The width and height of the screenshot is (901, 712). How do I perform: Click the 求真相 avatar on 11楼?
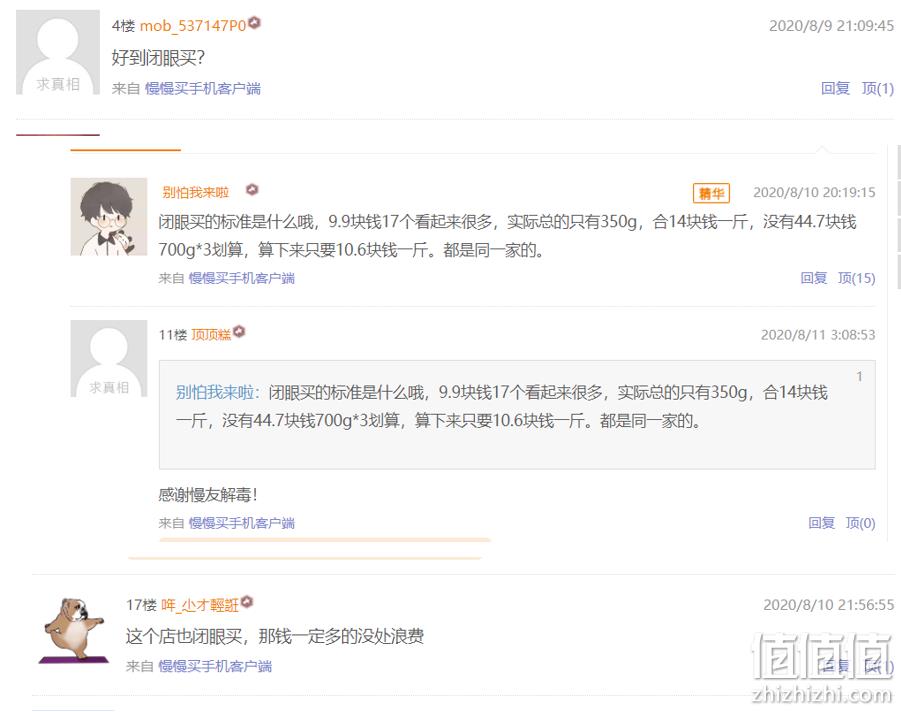(x=109, y=359)
